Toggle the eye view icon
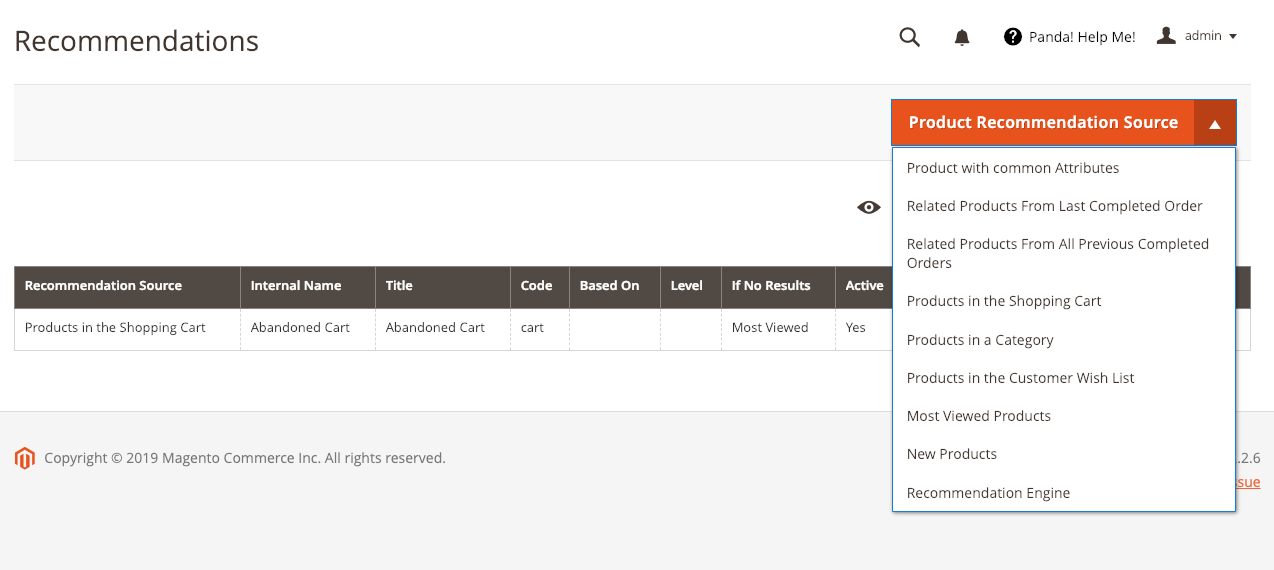1274x570 pixels. click(x=869, y=207)
